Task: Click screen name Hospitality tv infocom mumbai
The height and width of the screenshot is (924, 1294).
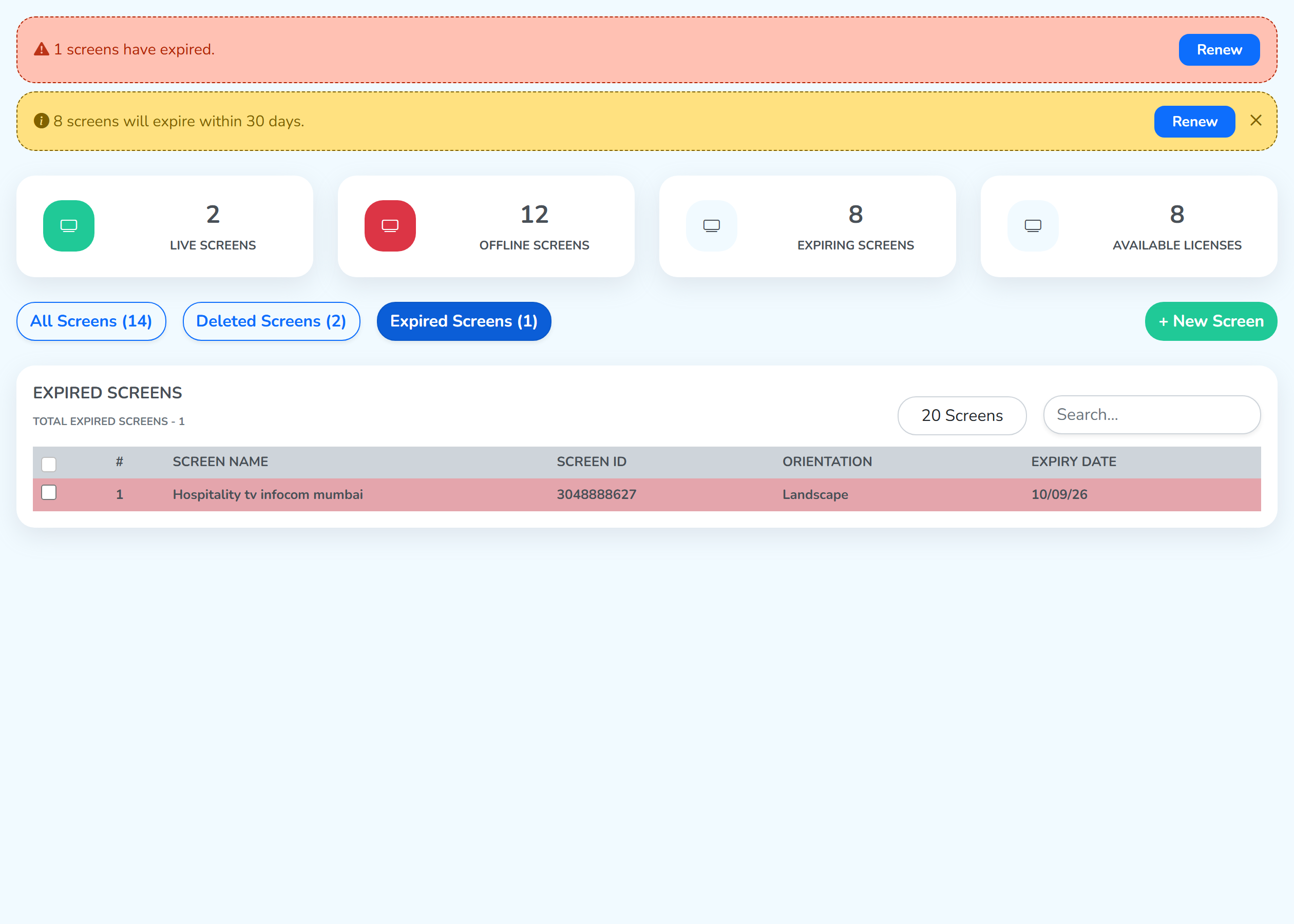Action: [x=268, y=495]
